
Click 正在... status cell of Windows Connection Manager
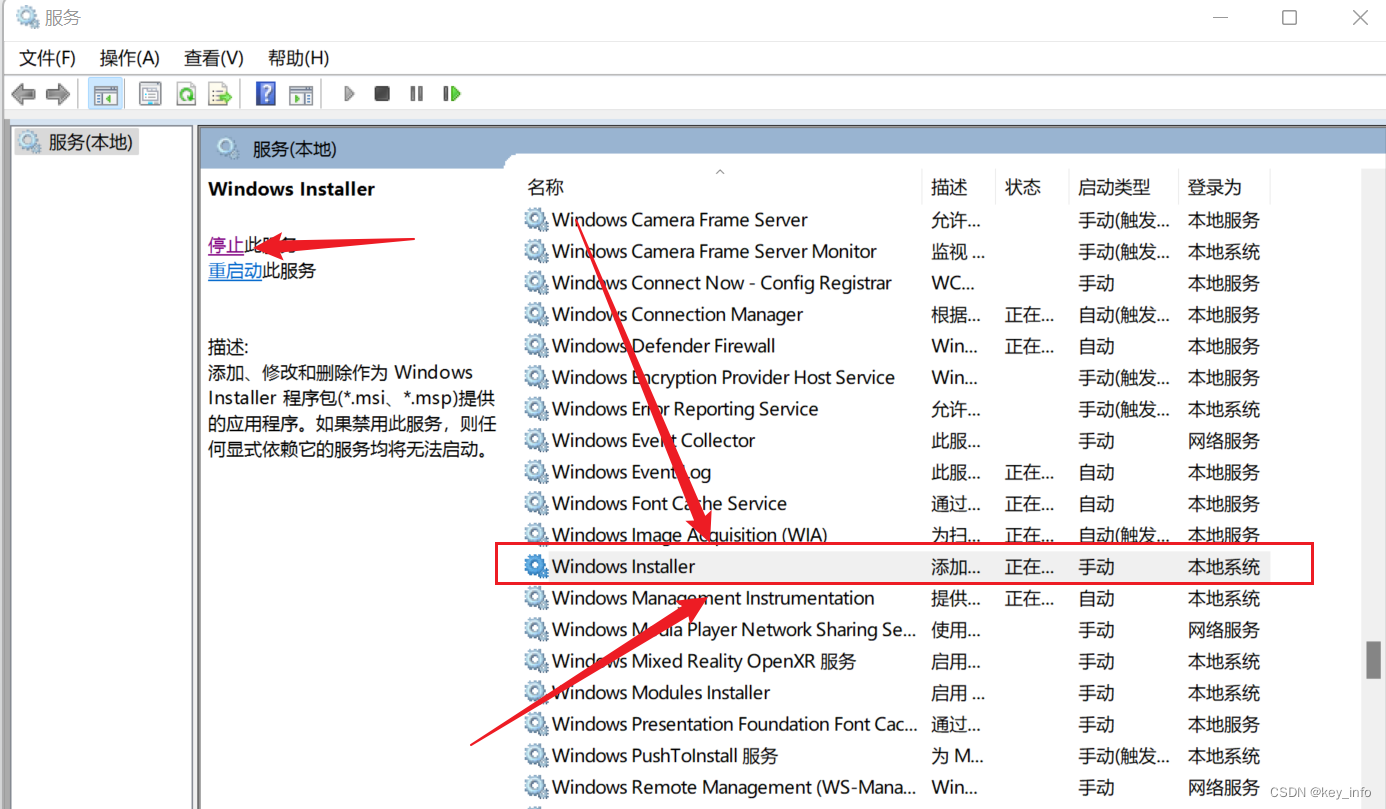tap(1029, 315)
